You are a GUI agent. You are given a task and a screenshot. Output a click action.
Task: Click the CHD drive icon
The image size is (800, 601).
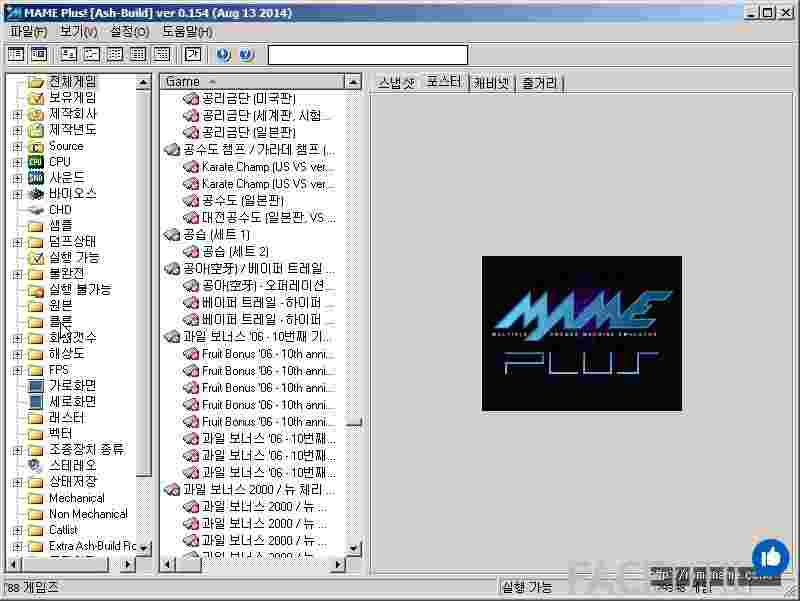(36, 210)
